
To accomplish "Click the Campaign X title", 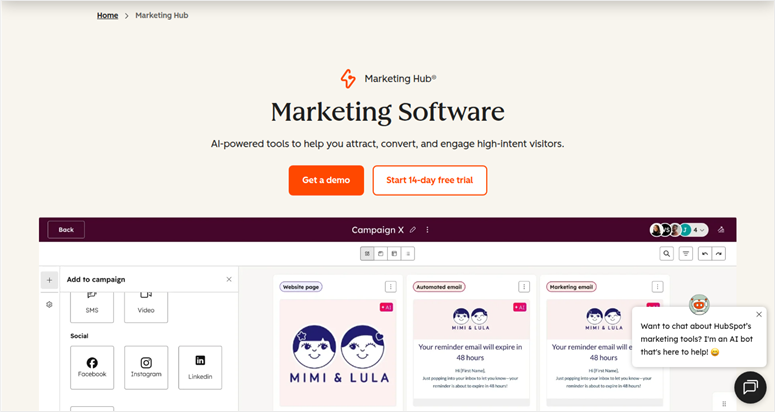I will tap(378, 230).
